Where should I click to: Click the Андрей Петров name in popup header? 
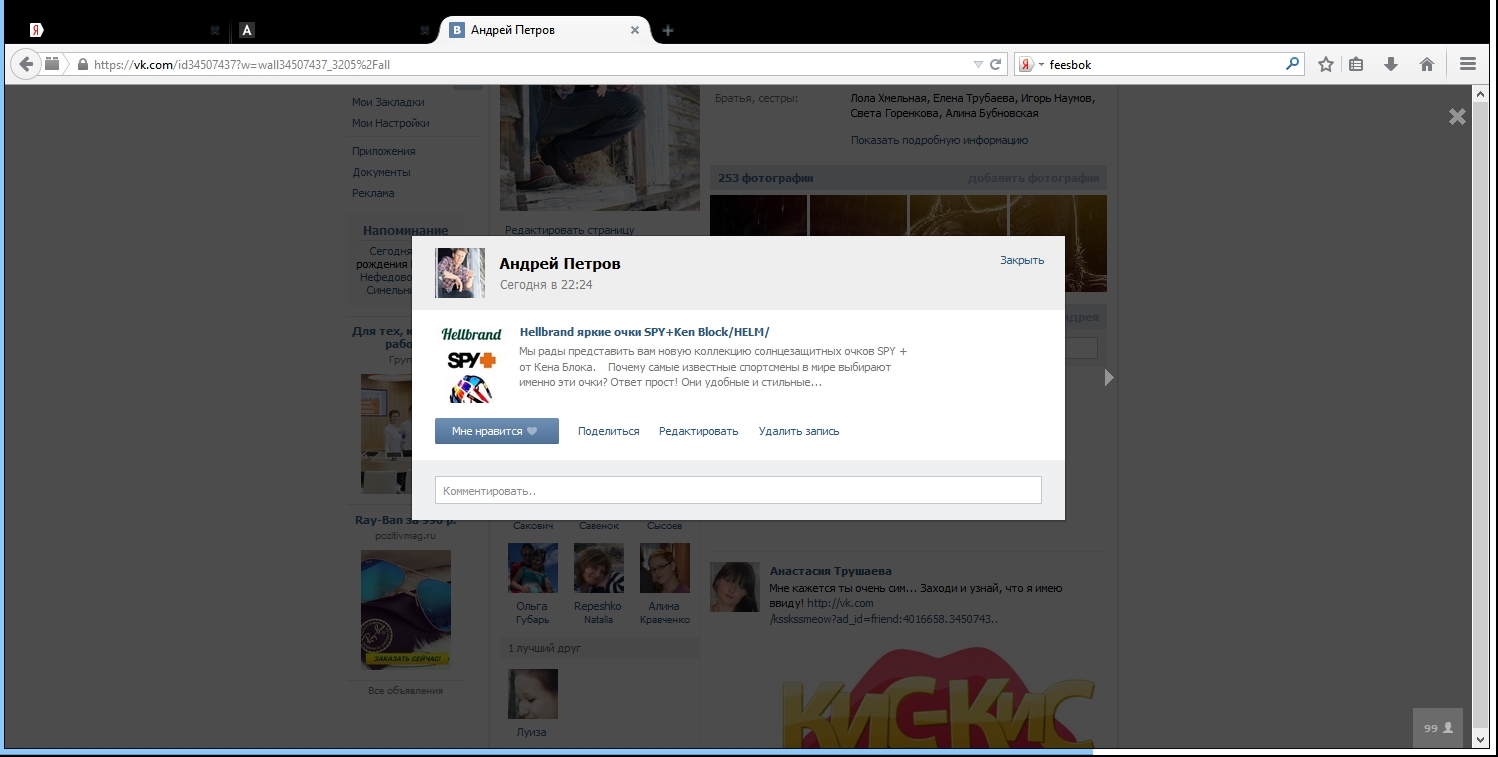click(560, 264)
